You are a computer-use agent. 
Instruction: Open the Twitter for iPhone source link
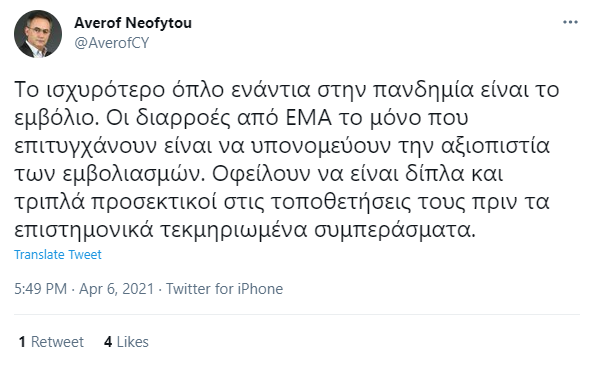point(225,289)
